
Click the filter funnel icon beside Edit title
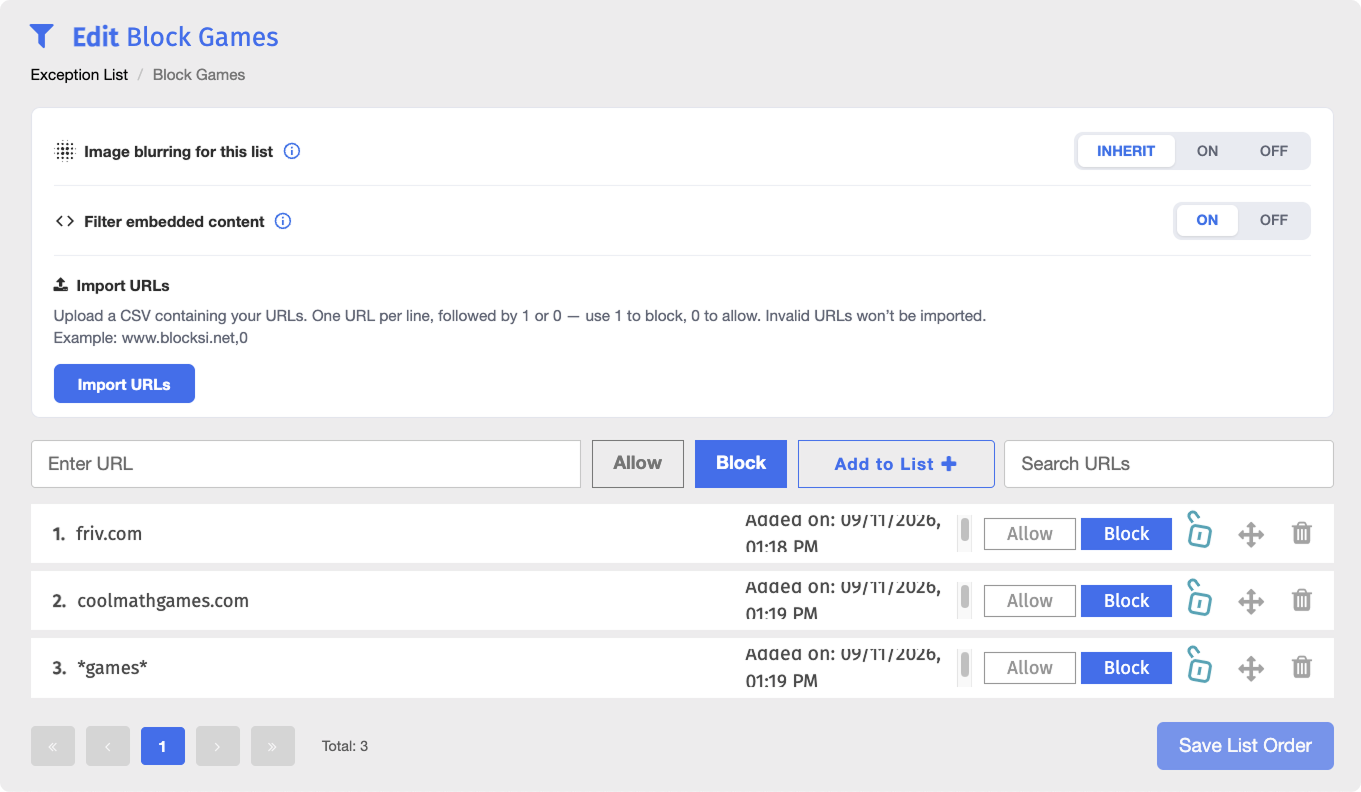[41, 37]
